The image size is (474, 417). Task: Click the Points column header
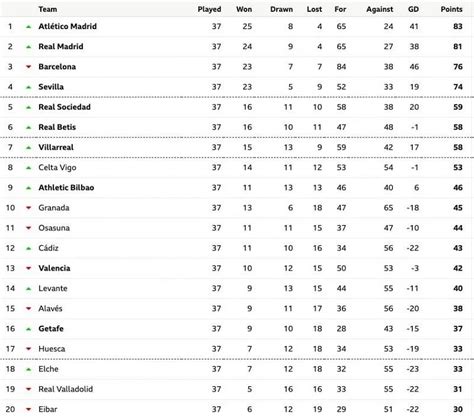[451, 9]
